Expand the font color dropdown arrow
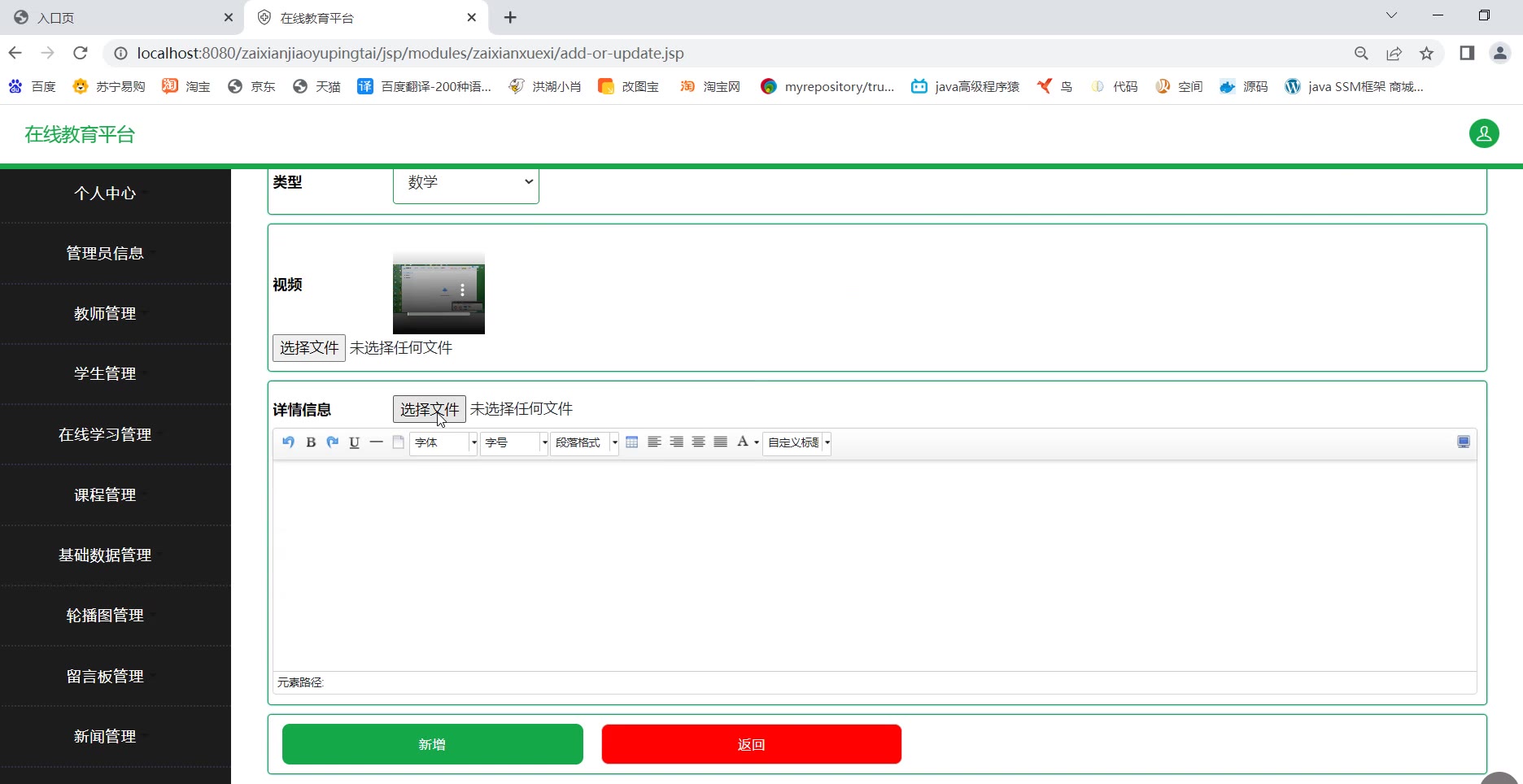The image size is (1523, 784). tap(757, 443)
